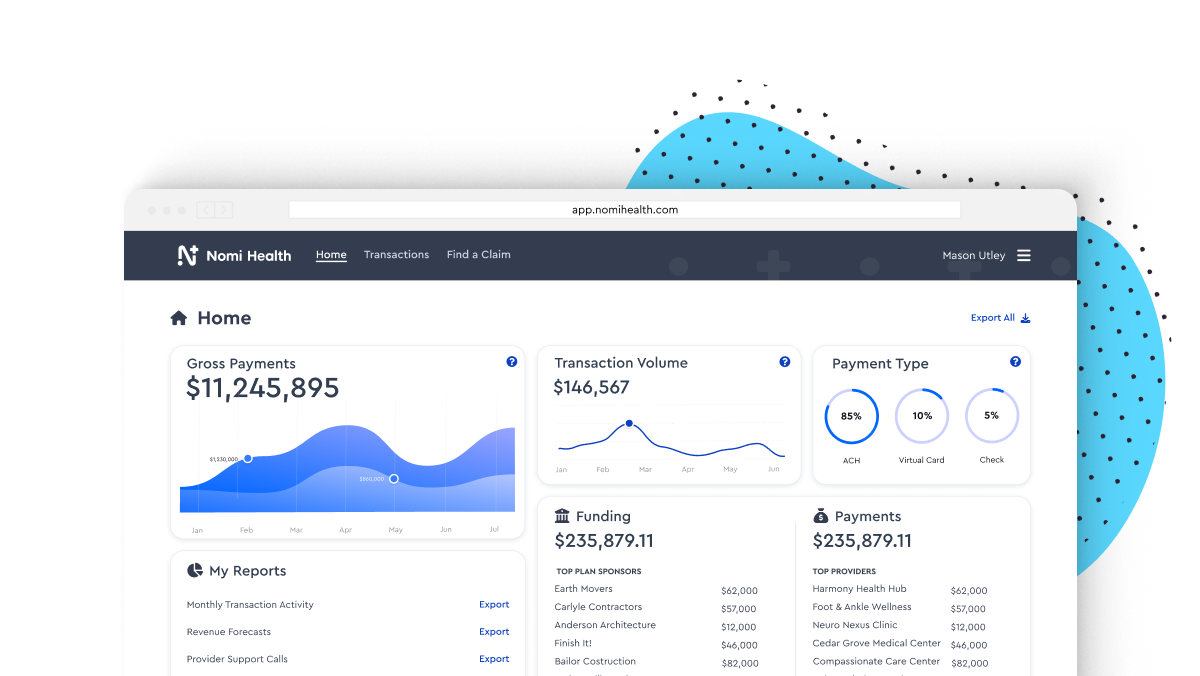Viewport: 1200px width, 676px height.
Task: Export the Revenue Forecasts report
Action: [494, 632]
